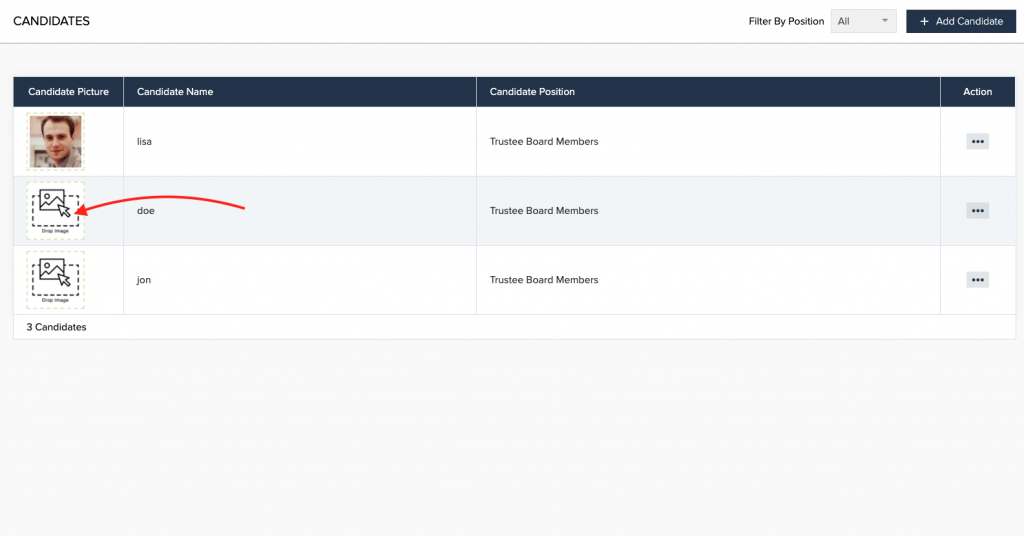Click the drop image placeholder for doe
Screen dimensions: 1024x536
(56, 211)
